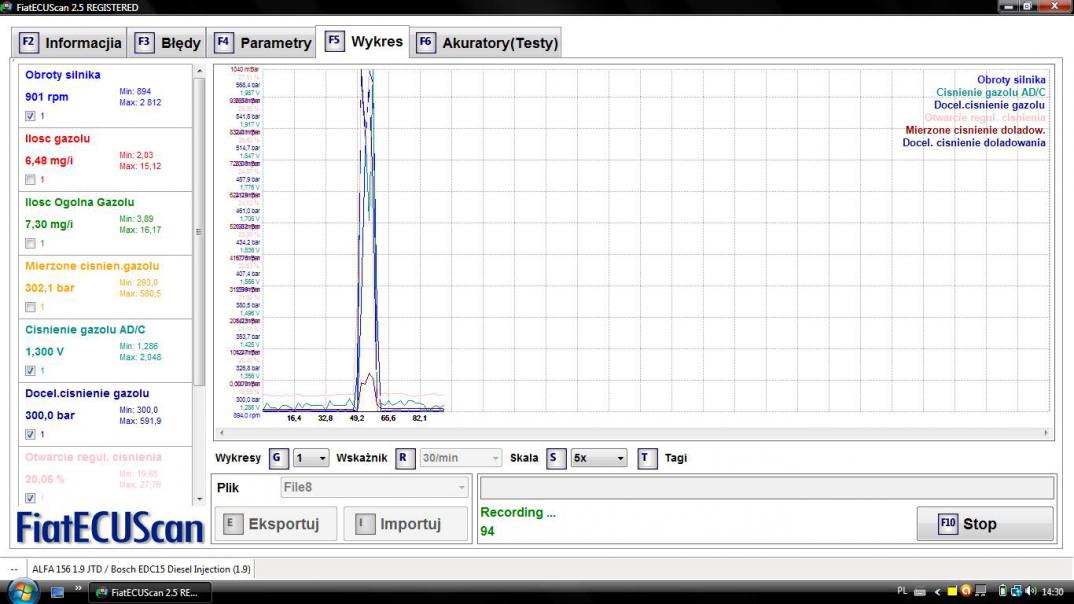Click graph horizontal scrollbar right arrow
The width and height of the screenshot is (1074, 604).
click(x=1046, y=433)
